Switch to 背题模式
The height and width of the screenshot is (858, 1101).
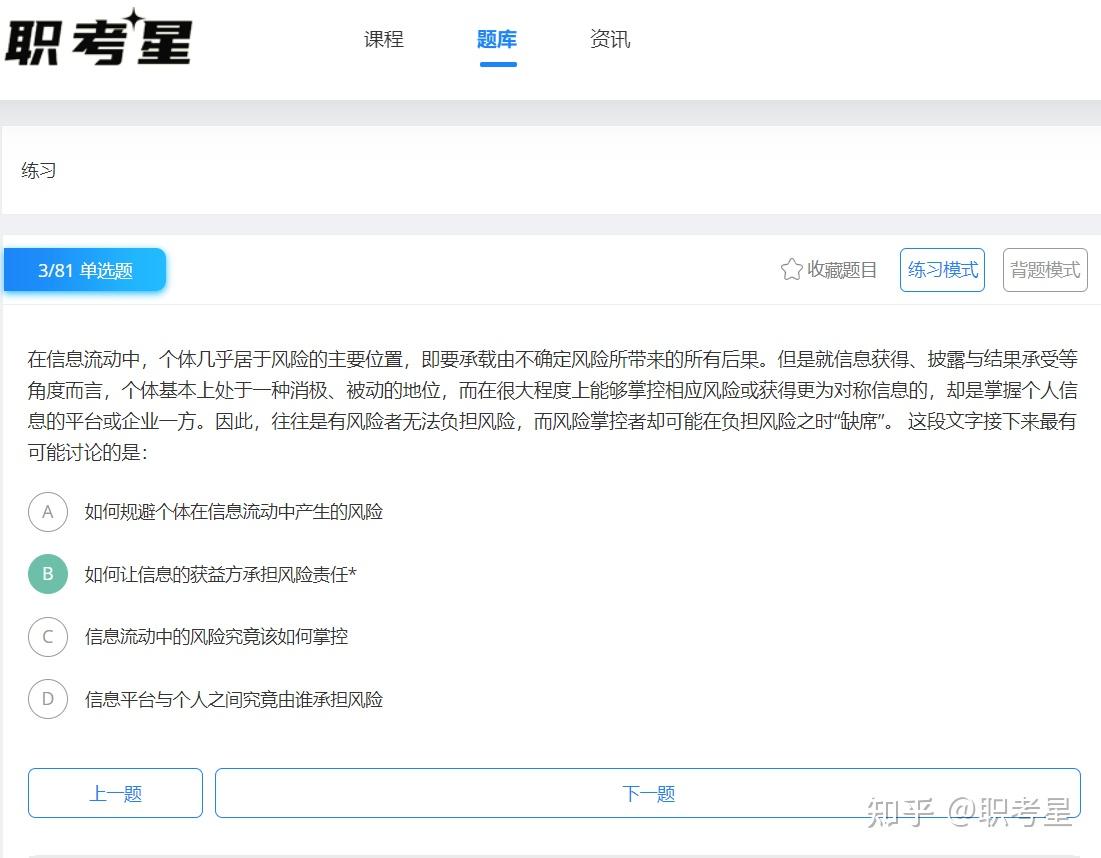tap(1045, 270)
